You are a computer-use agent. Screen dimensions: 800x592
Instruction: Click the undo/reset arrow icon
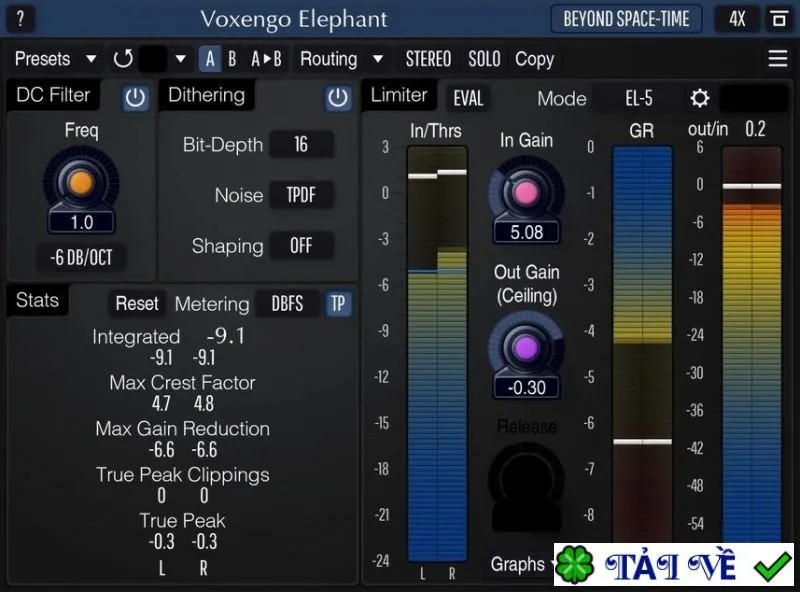(123, 59)
